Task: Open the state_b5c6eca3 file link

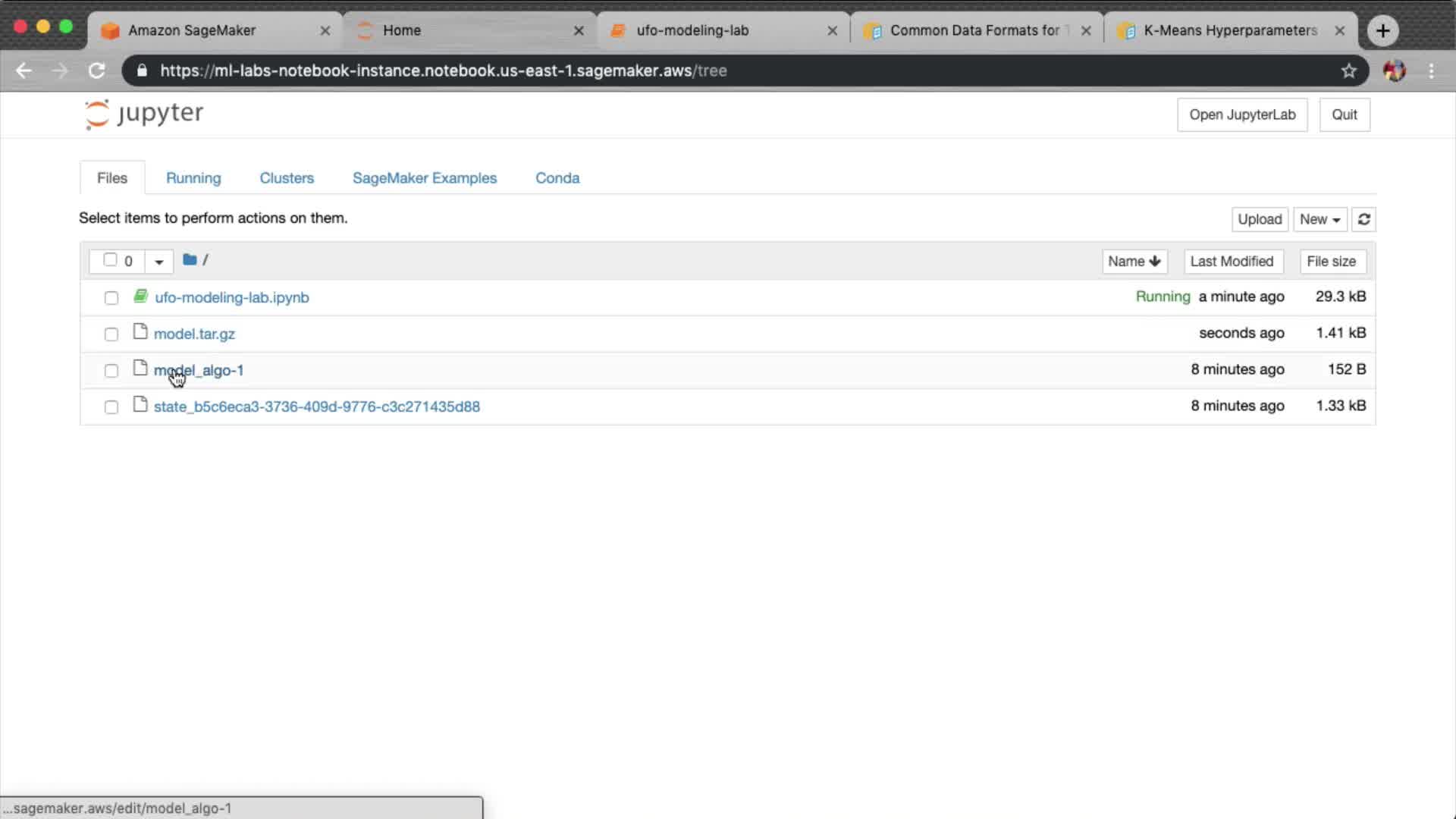Action: [x=316, y=406]
